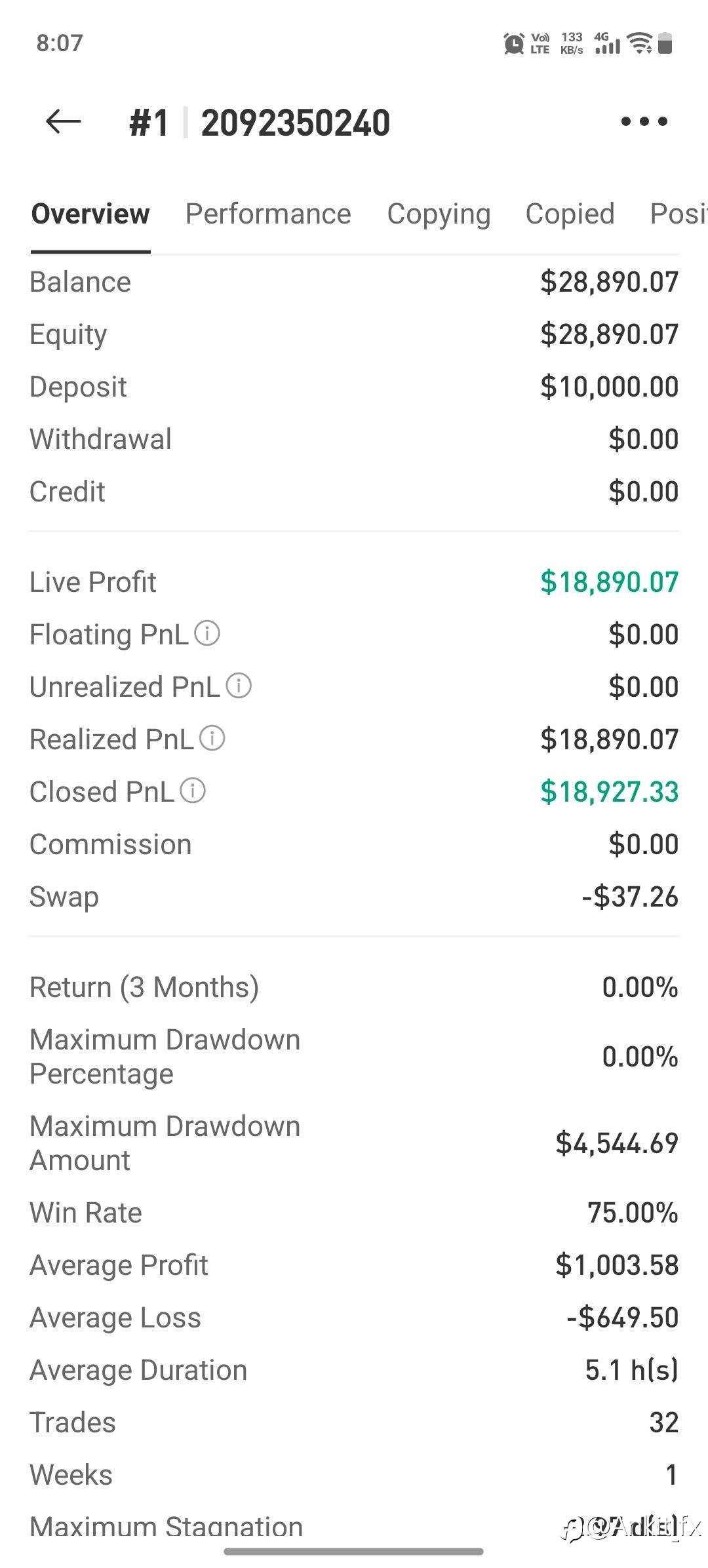Tap the battery status icon
This screenshot has height=1568, width=708.
665,43
